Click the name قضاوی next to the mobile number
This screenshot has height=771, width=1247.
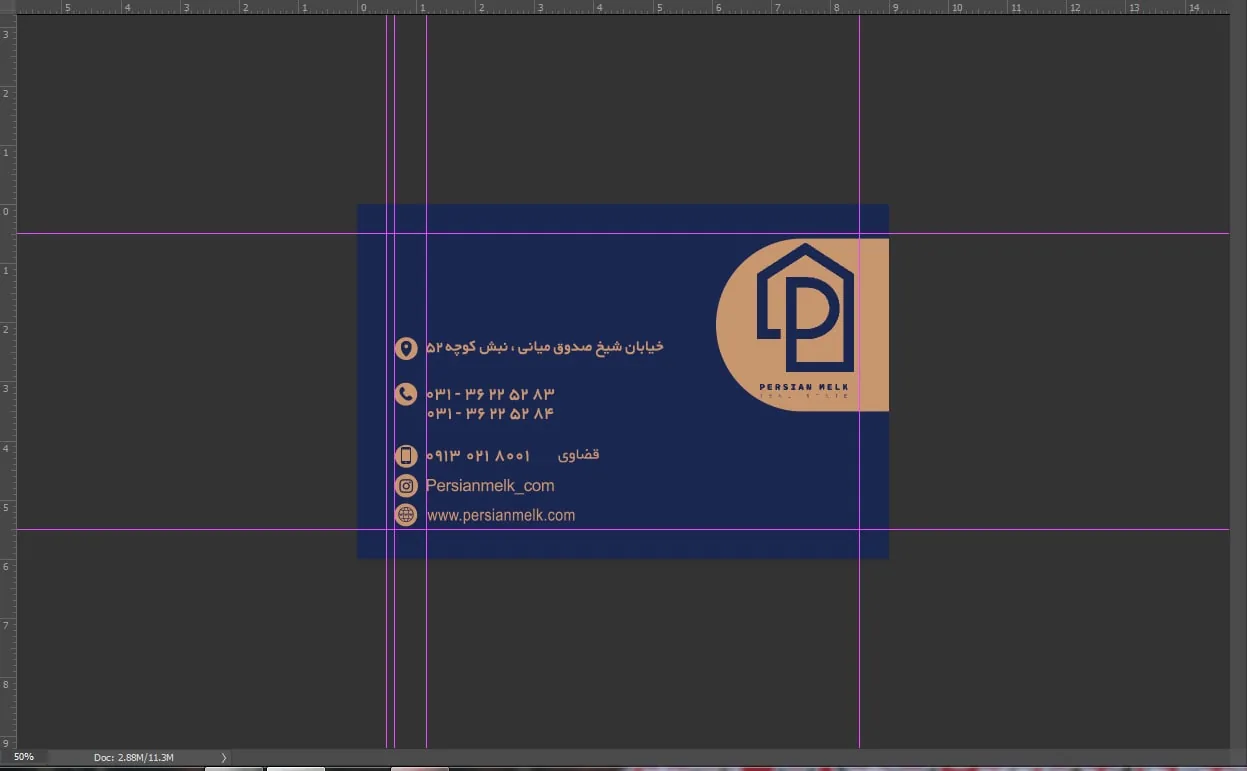(x=578, y=455)
